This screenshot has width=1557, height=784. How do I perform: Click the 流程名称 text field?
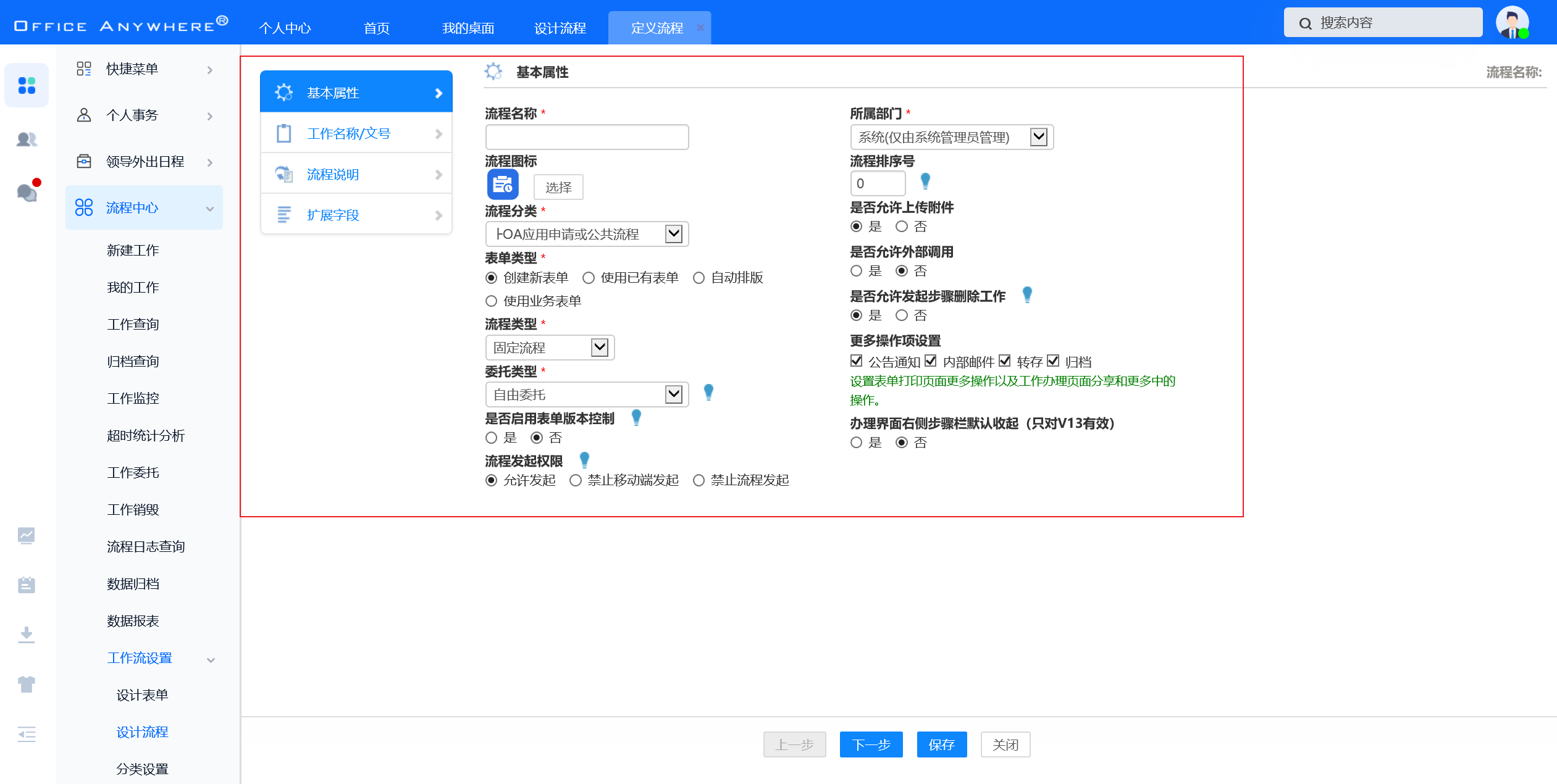(587, 137)
